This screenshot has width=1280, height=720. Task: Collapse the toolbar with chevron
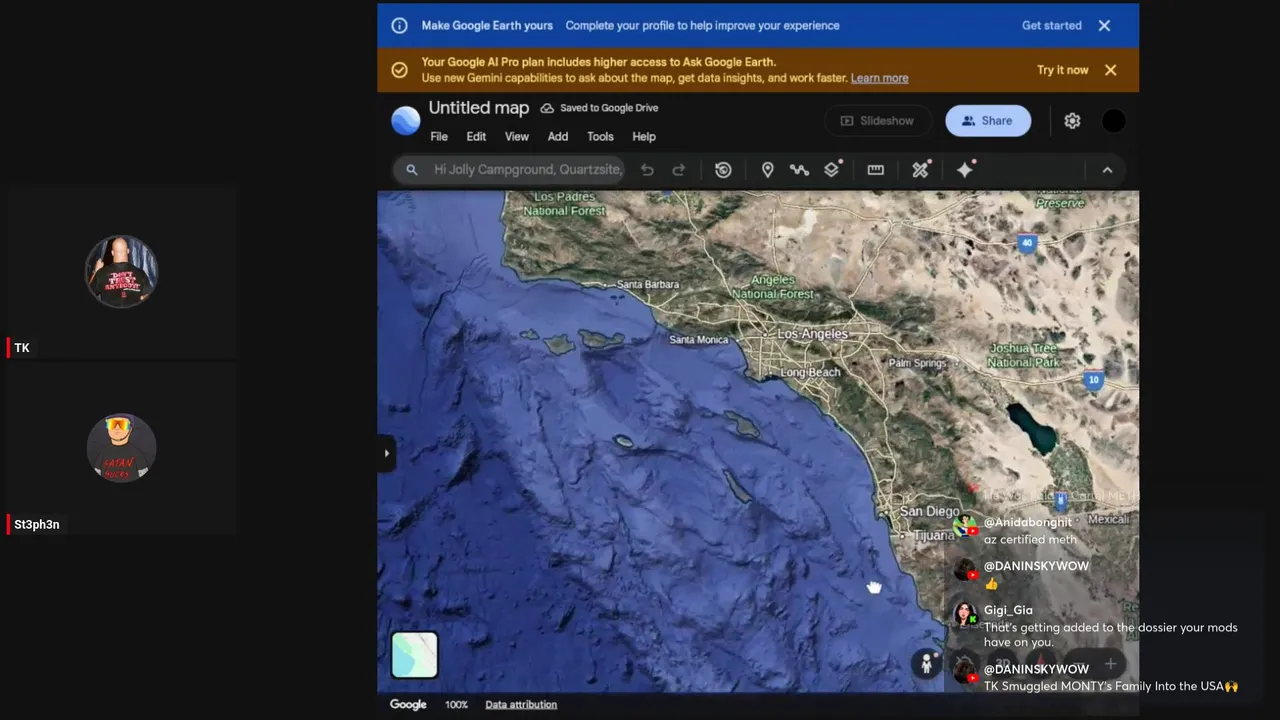pyautogui.click(x=1107, y=170)
